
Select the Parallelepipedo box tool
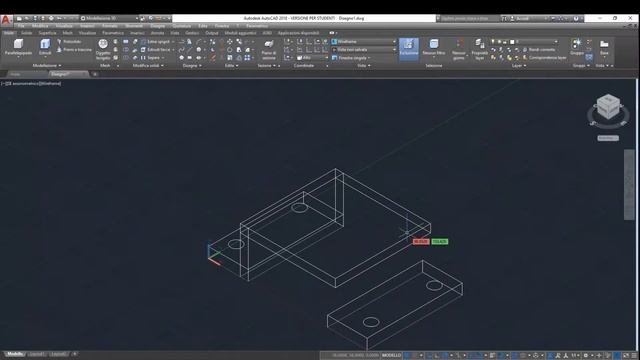[18, 47]
